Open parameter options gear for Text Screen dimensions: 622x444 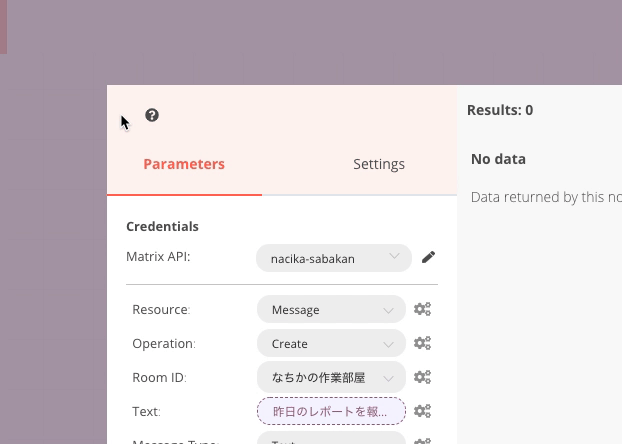tap(423, 411)
